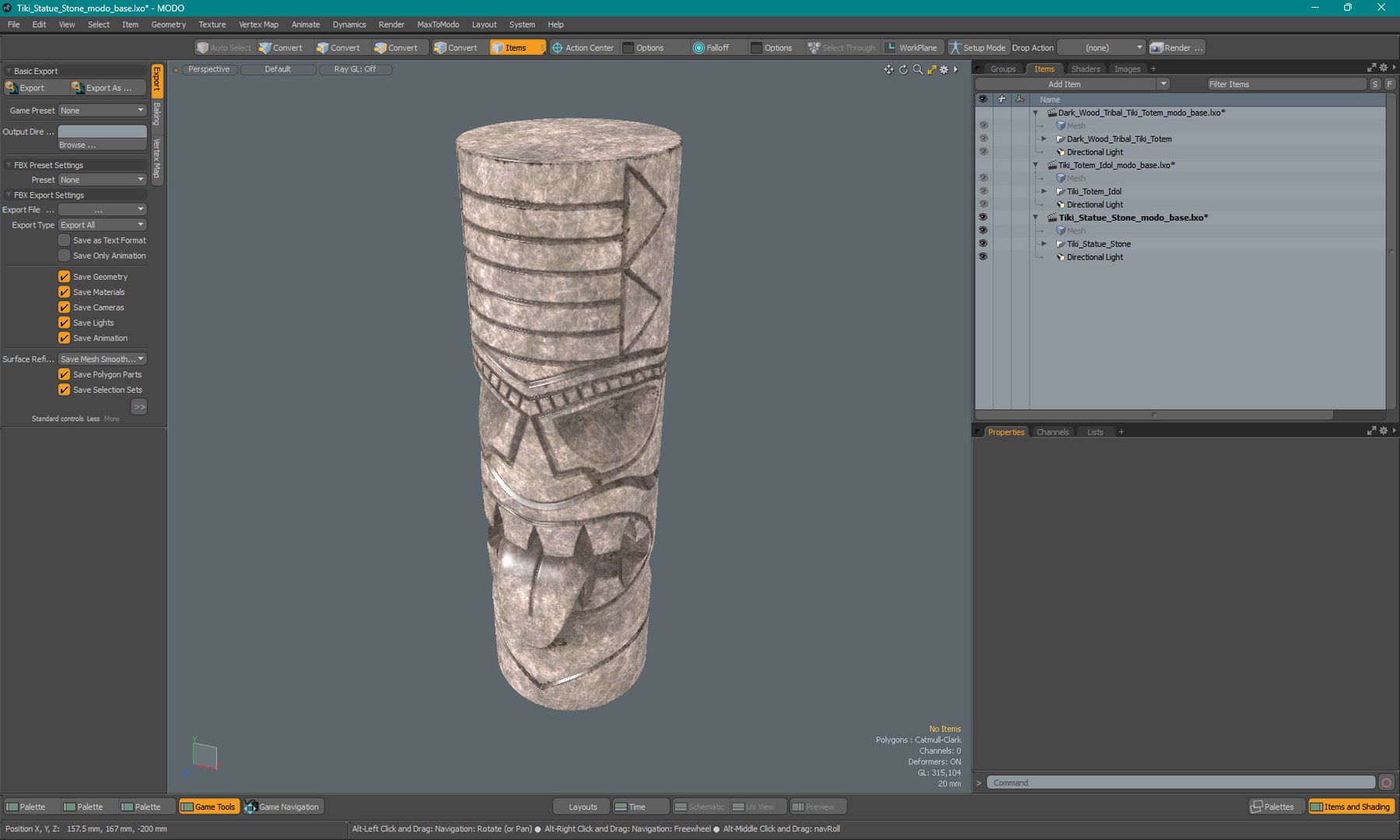
Task: Click Select Through toolbar icon
Action: pyautogui.click(x=814, y=47)
